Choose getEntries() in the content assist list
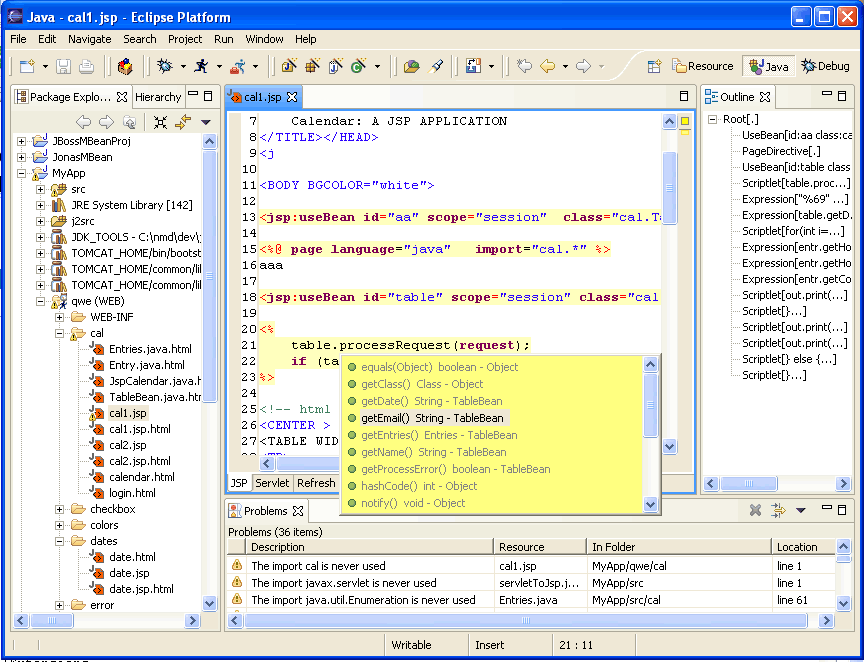Viewport: 864px width, 662px height. (439, 435)
